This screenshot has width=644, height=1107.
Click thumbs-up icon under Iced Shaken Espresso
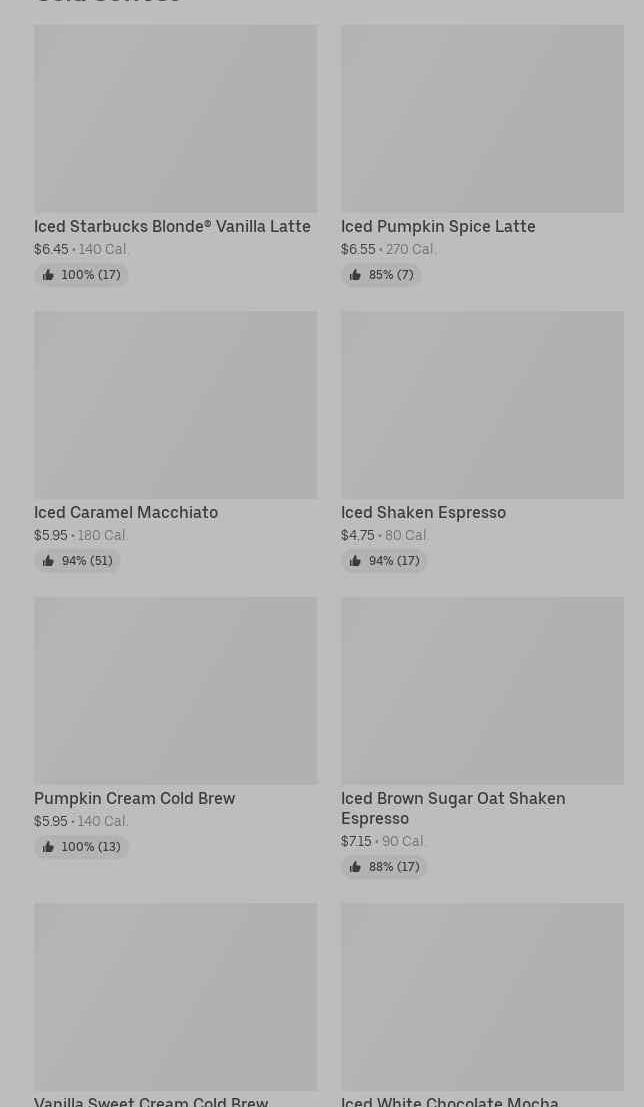coord(355,561)
